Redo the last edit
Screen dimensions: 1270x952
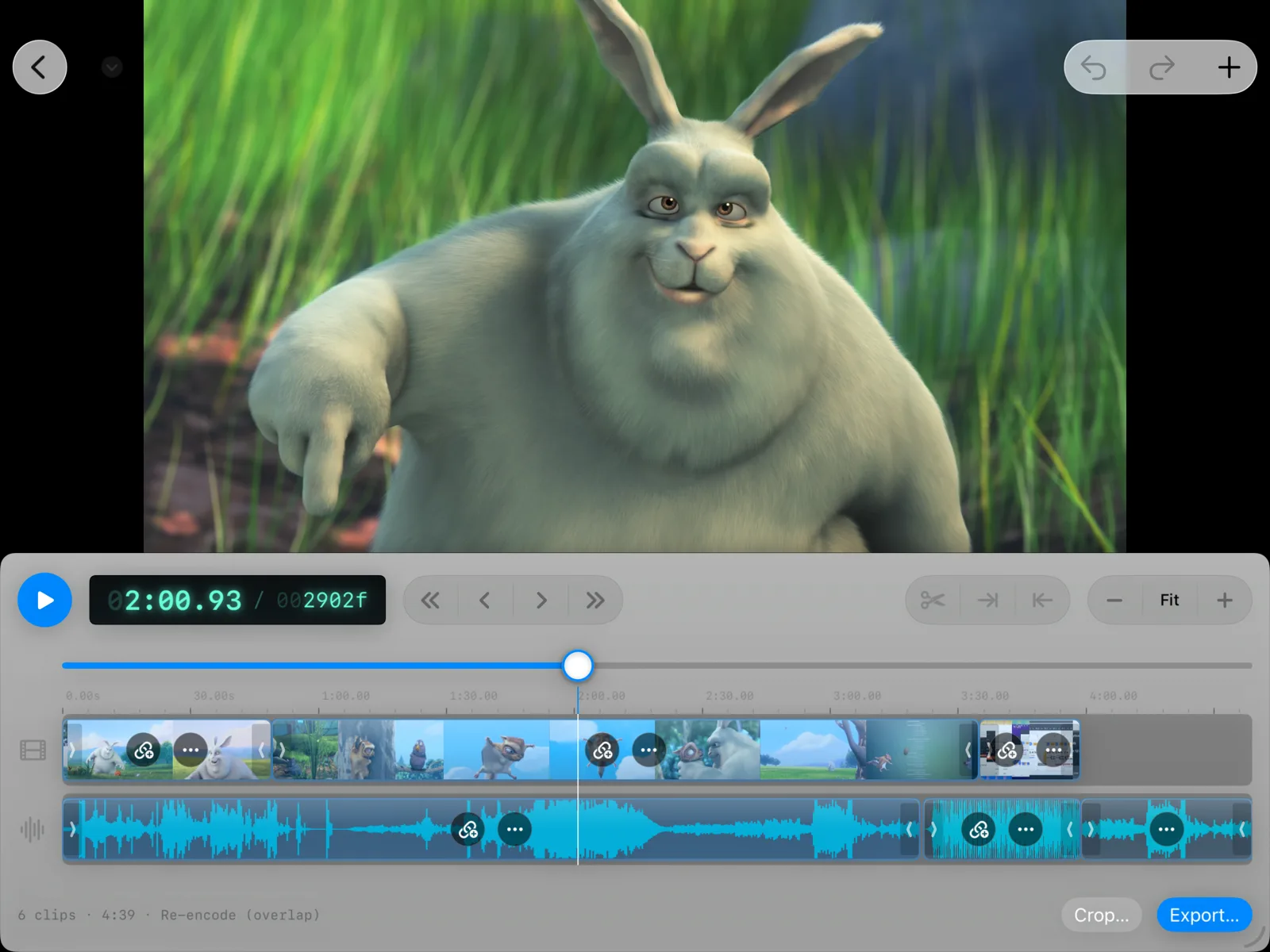coord(1162,67)
